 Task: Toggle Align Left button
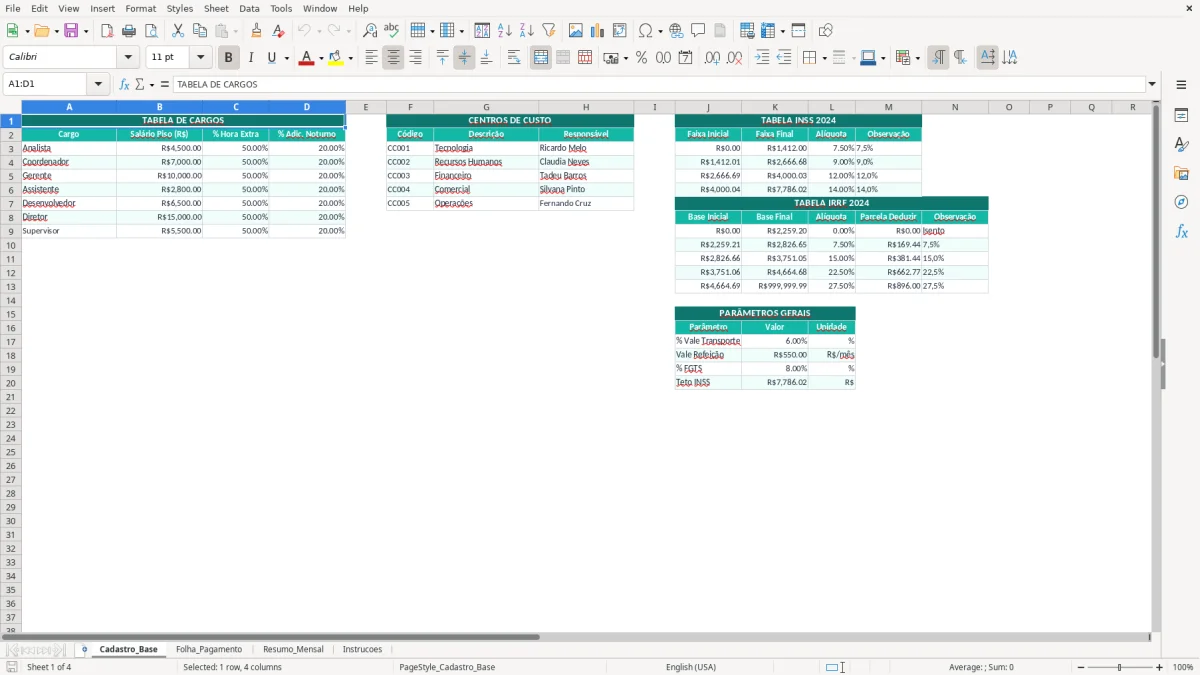pyautogui.click(x=371, y=58)
